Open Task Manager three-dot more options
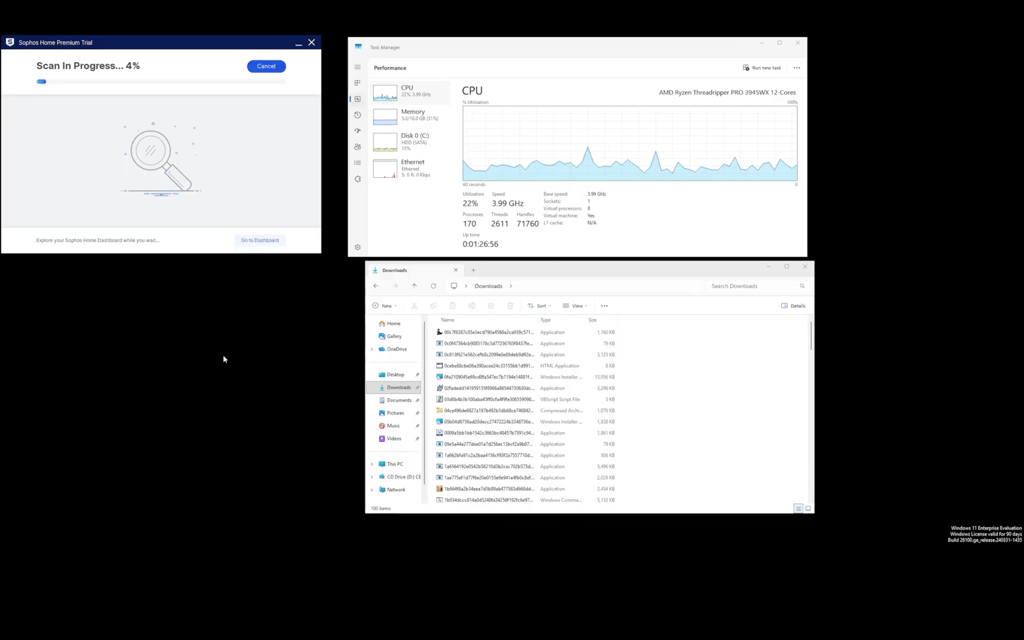Screen dimensions: 1024x640 click(x=797, y=68)
